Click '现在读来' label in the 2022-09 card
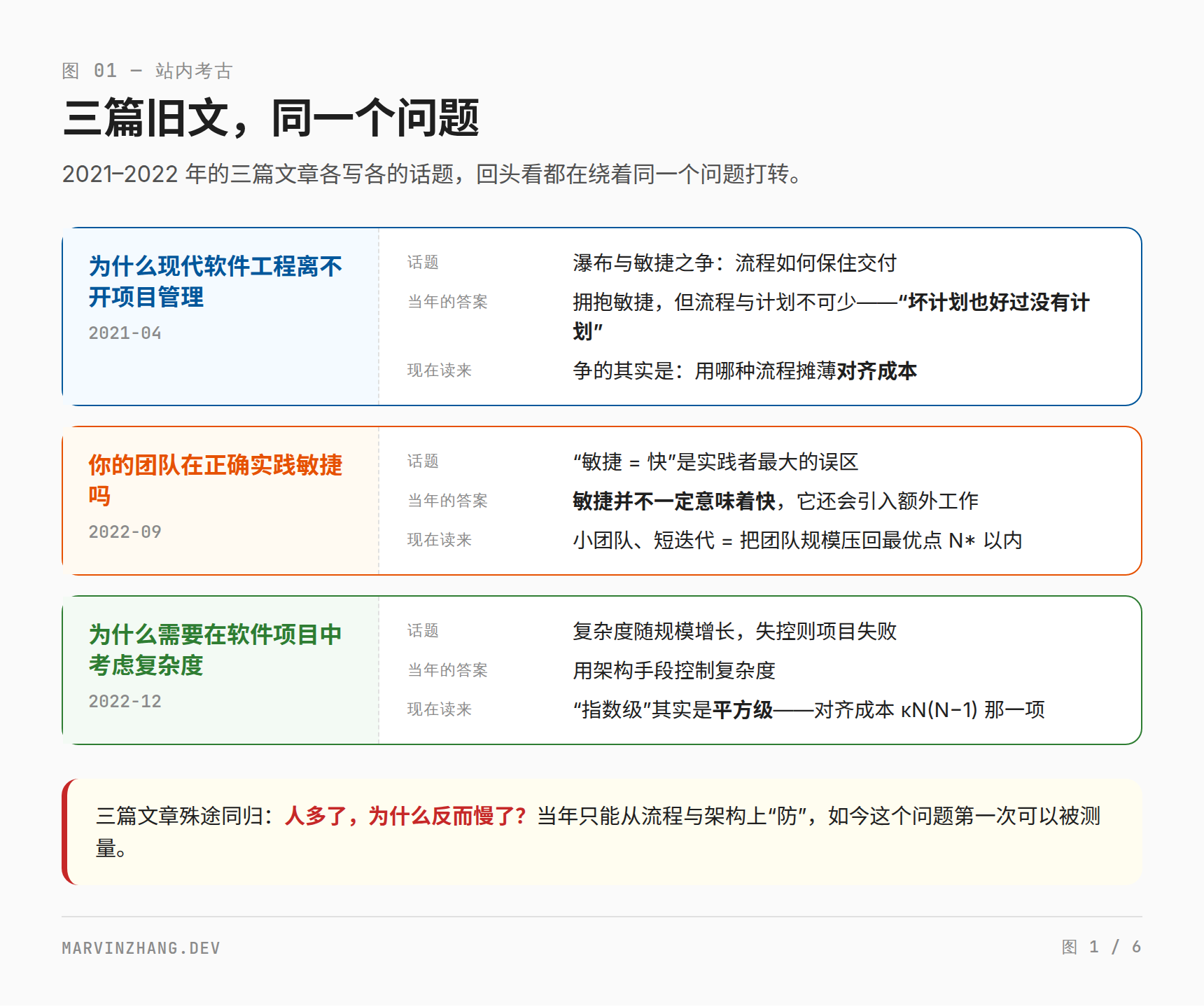The height and width of the screenshot is (1007, 1204). click(440, 540)
